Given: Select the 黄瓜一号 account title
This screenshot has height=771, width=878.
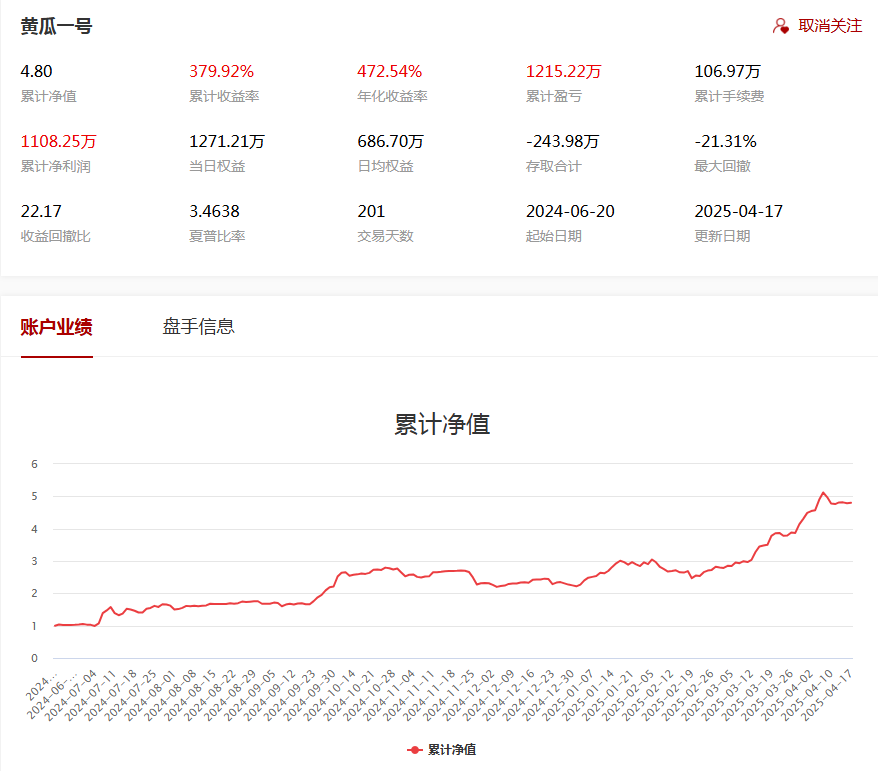Looking at the screenshot, I should [x=57, y=26].
